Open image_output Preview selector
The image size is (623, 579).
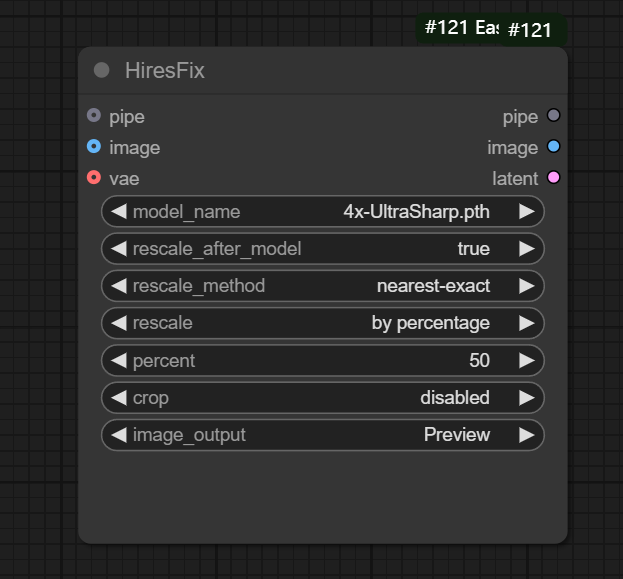[456, 434]
